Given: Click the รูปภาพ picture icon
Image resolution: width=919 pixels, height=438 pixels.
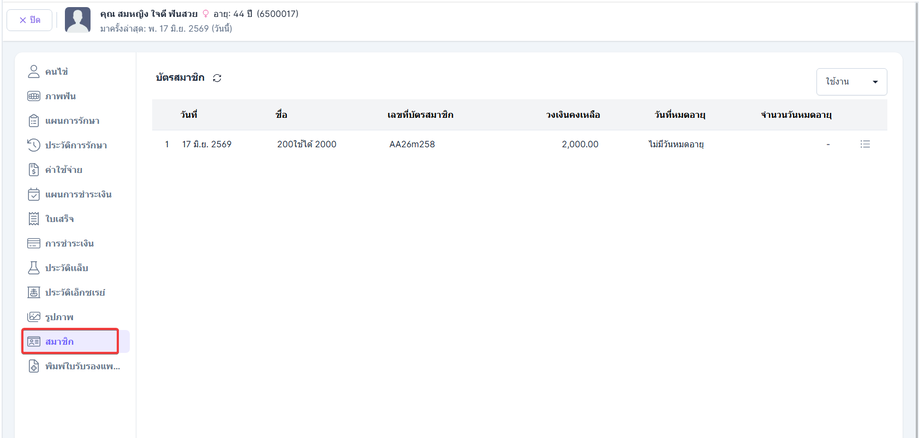Looking at the screenshot, I should (x=33, y=317).
